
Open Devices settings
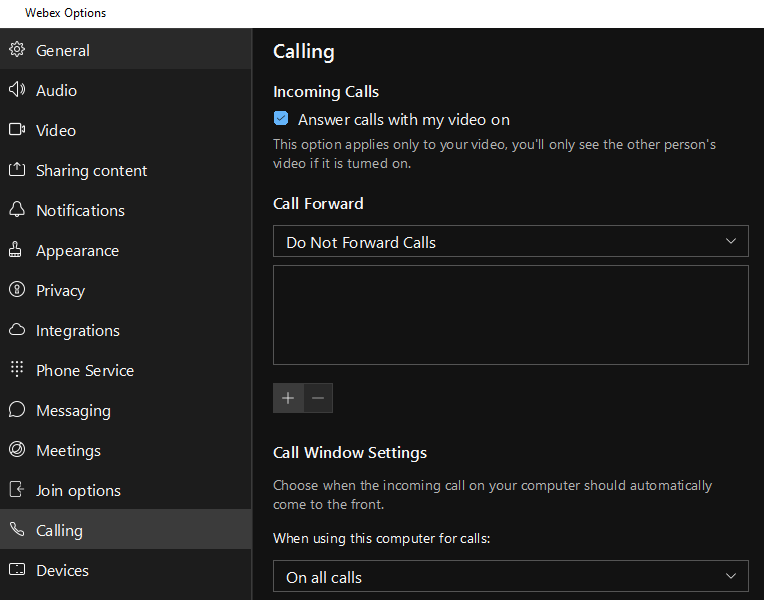[x=126, y=569]
